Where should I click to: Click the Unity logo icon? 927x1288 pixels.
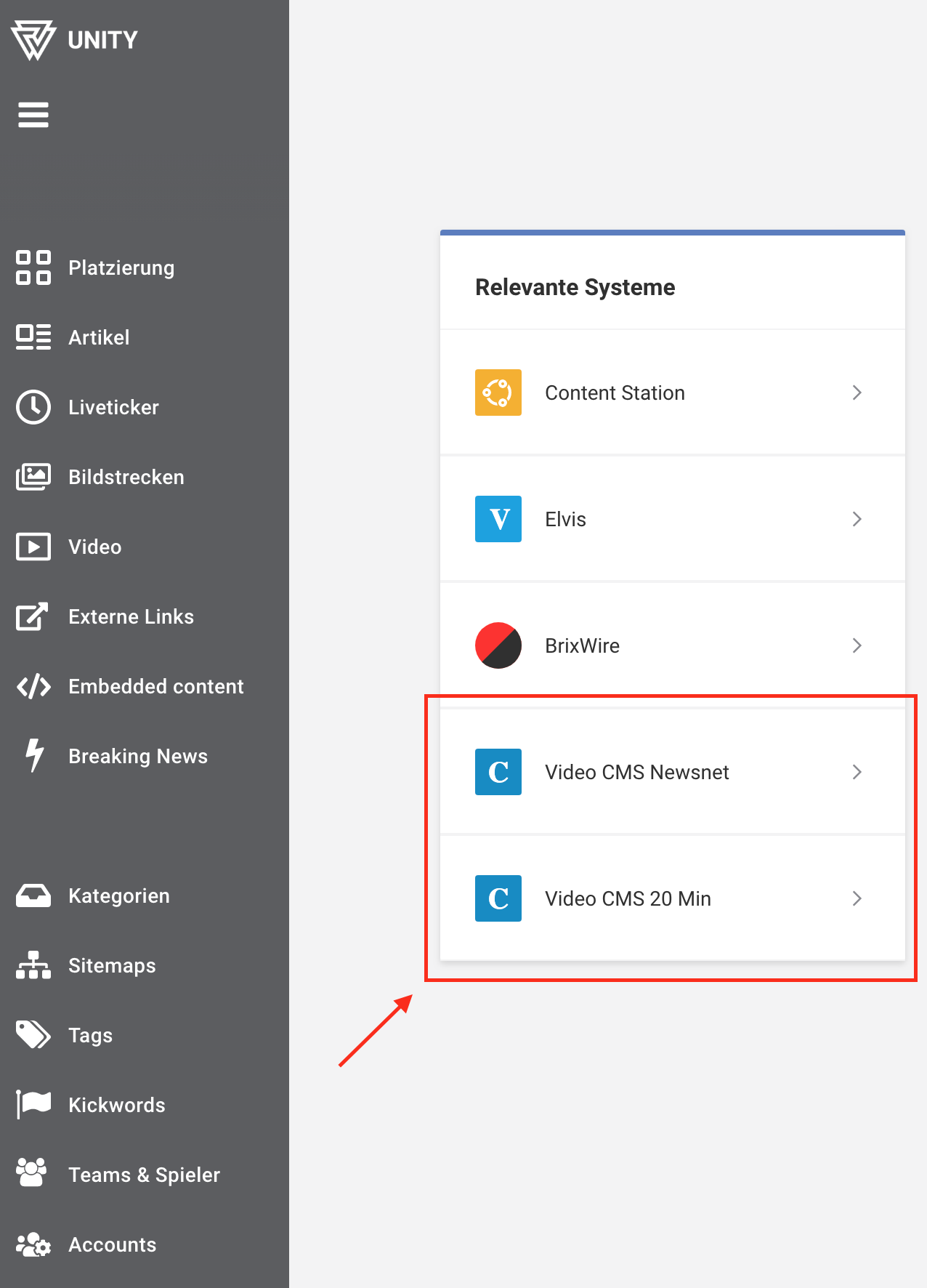point(33,40)
